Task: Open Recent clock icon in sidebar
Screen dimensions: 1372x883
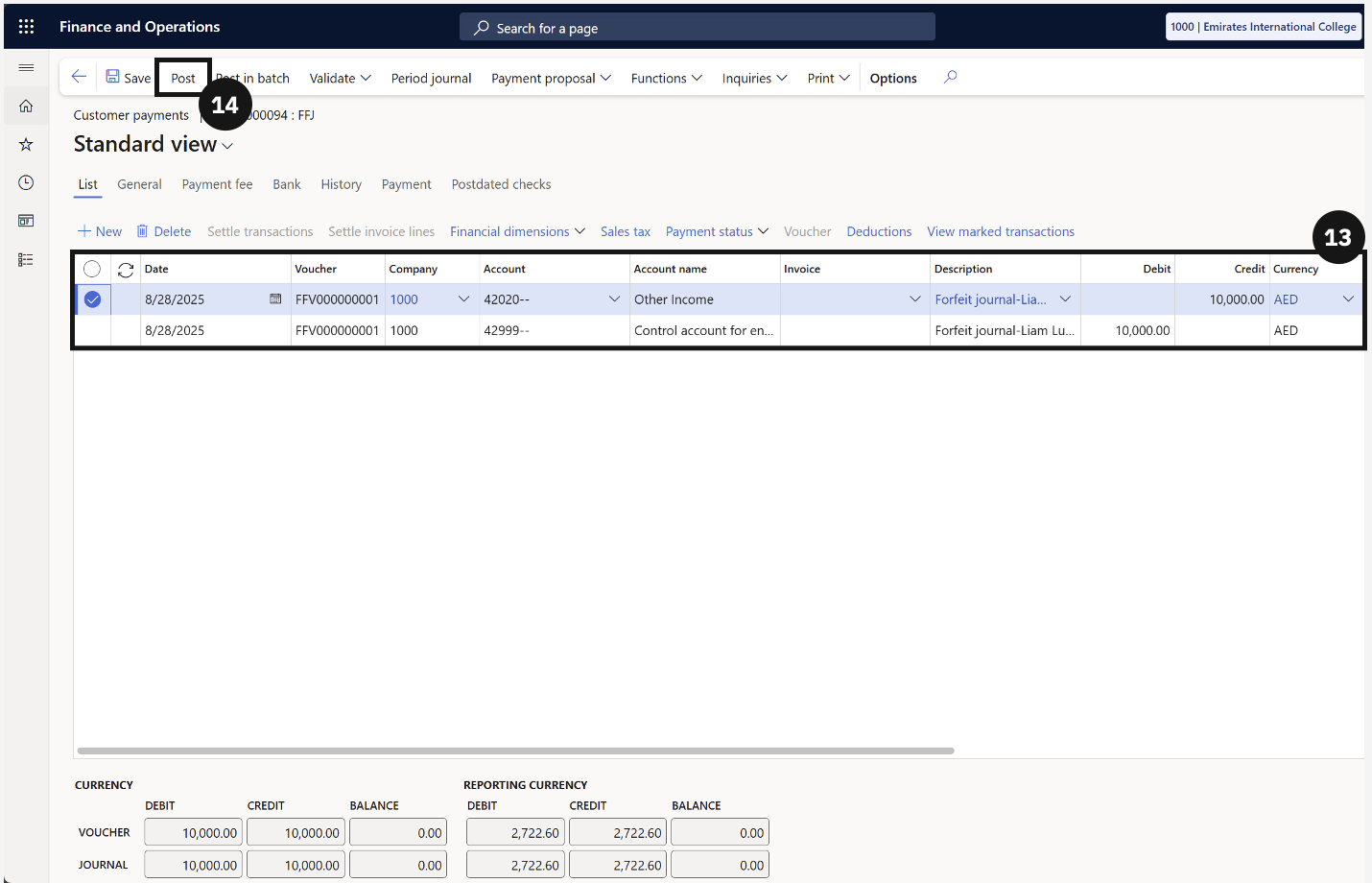Action: [26, 182]
